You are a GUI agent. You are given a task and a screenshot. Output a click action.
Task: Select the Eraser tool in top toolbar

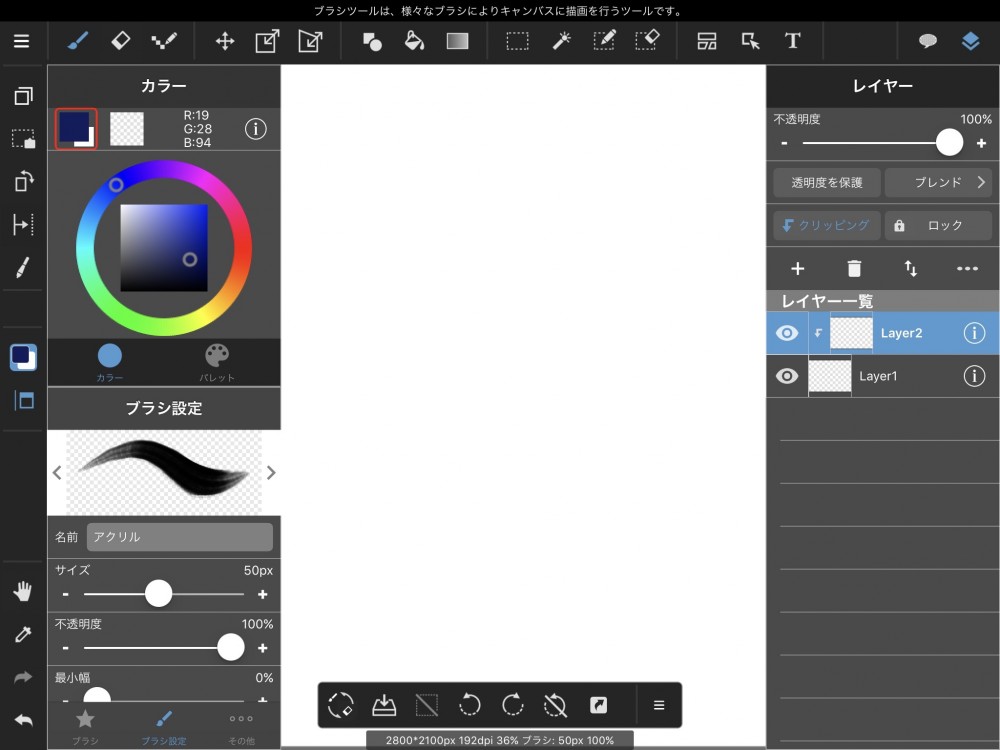(x=120, y=41)
